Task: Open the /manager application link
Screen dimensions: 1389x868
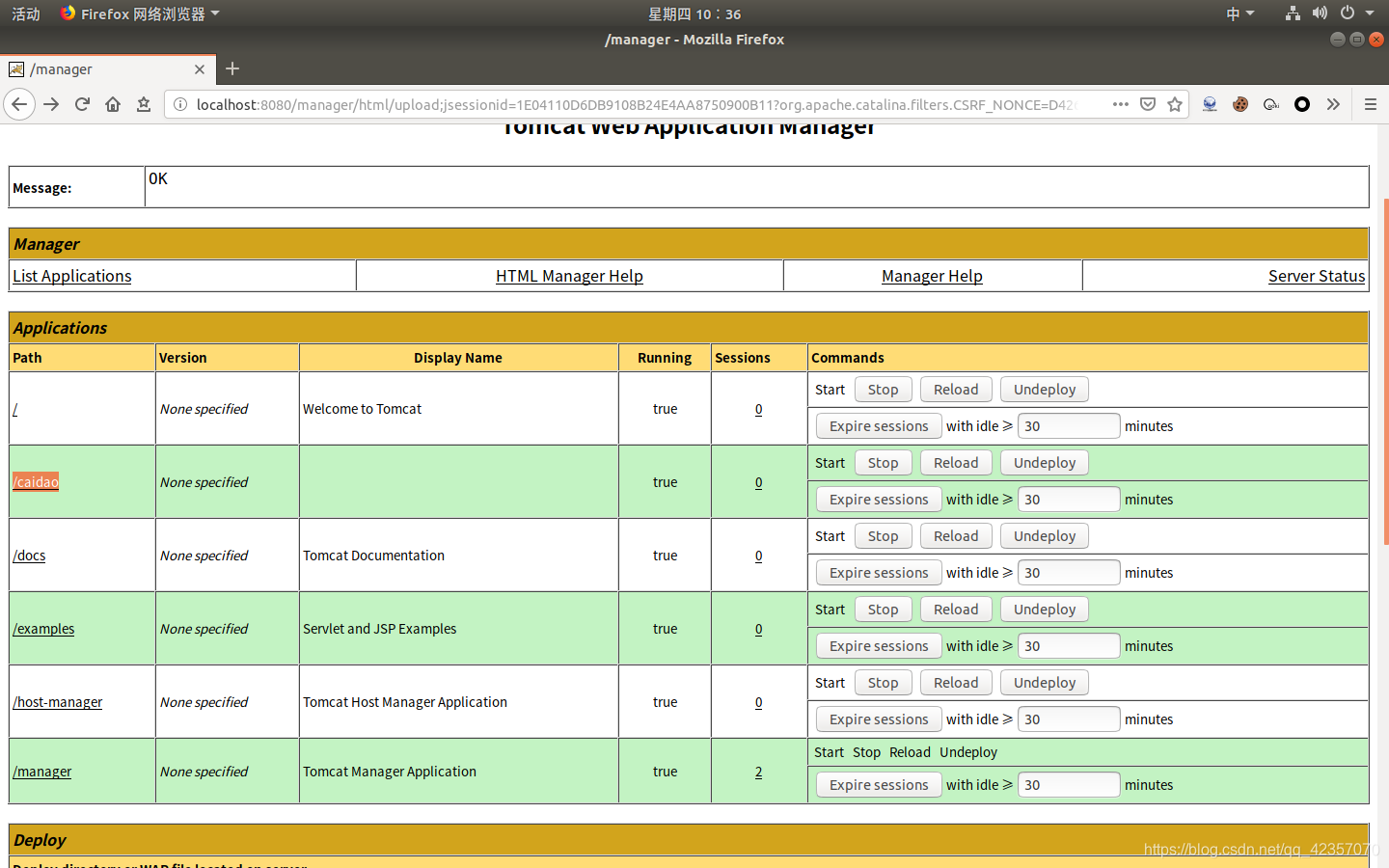Action: pyautogui.click(x=42, y=772)
